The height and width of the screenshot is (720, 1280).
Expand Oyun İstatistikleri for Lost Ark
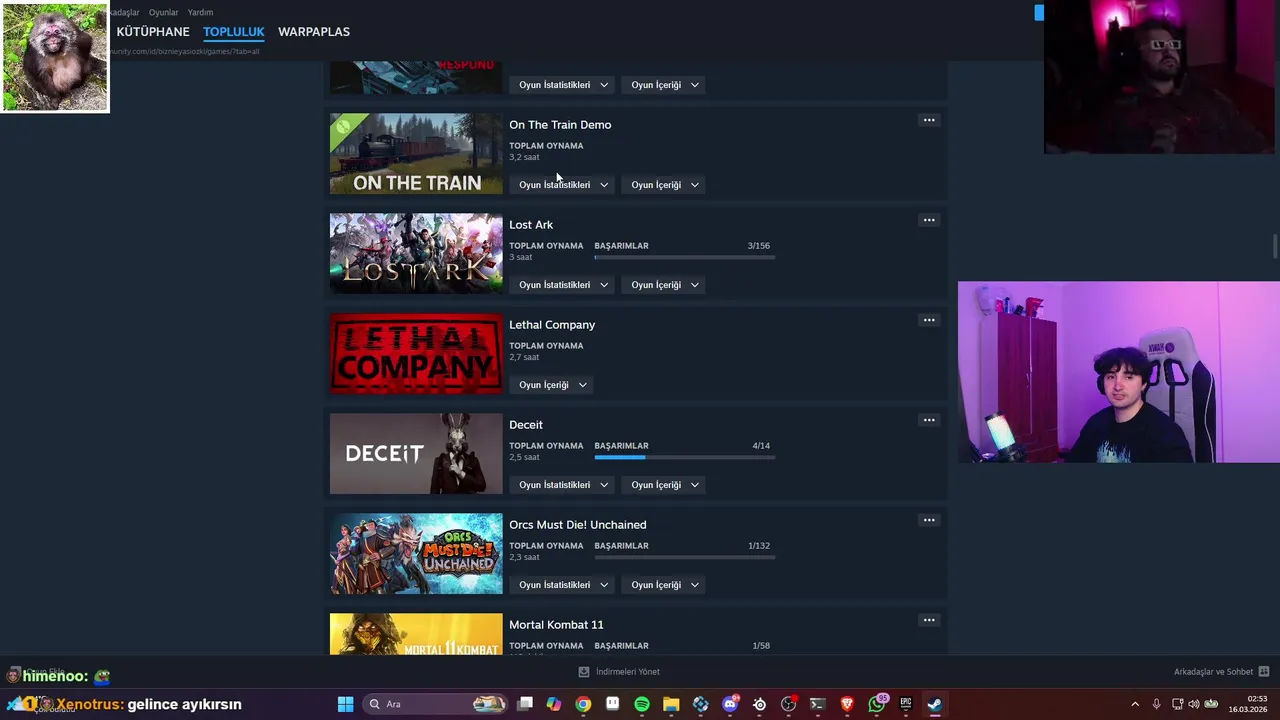point(563,285)
